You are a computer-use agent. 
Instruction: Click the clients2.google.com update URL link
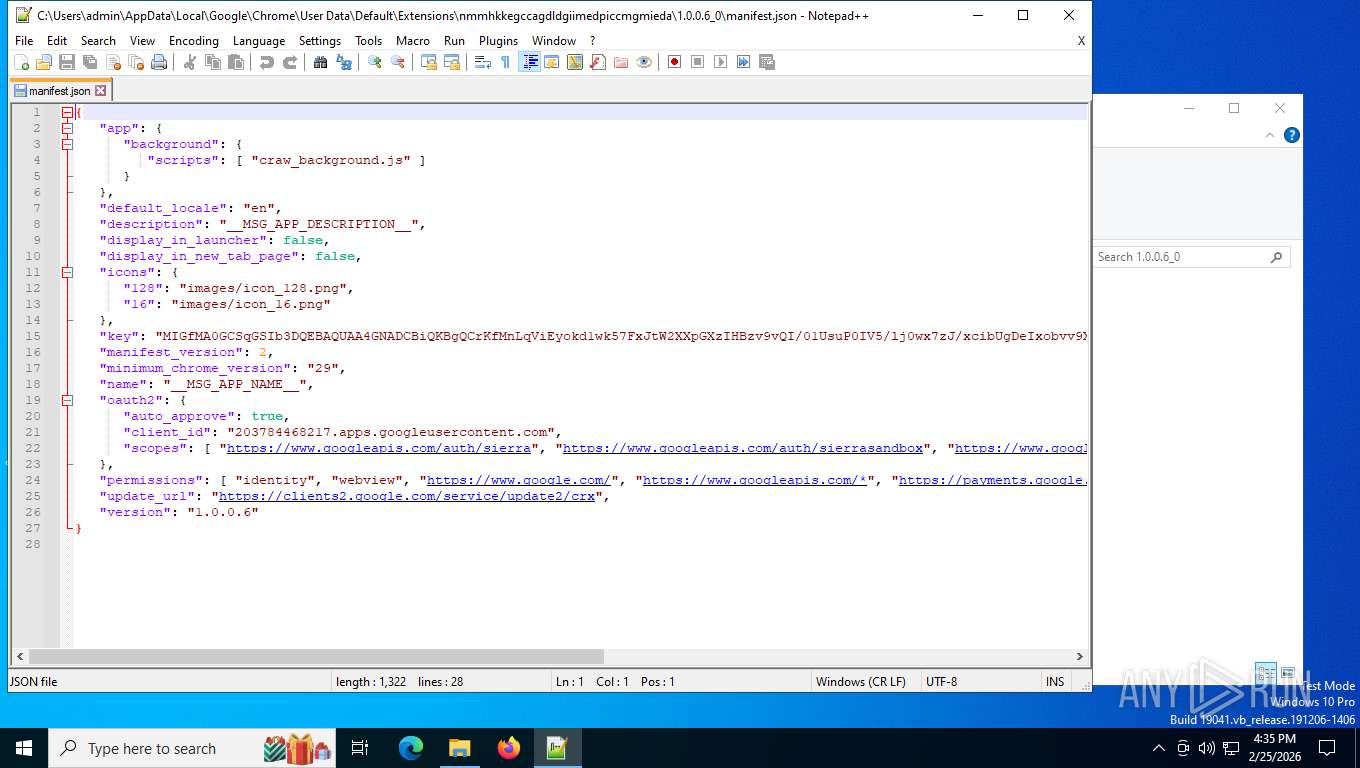point(407,496)
